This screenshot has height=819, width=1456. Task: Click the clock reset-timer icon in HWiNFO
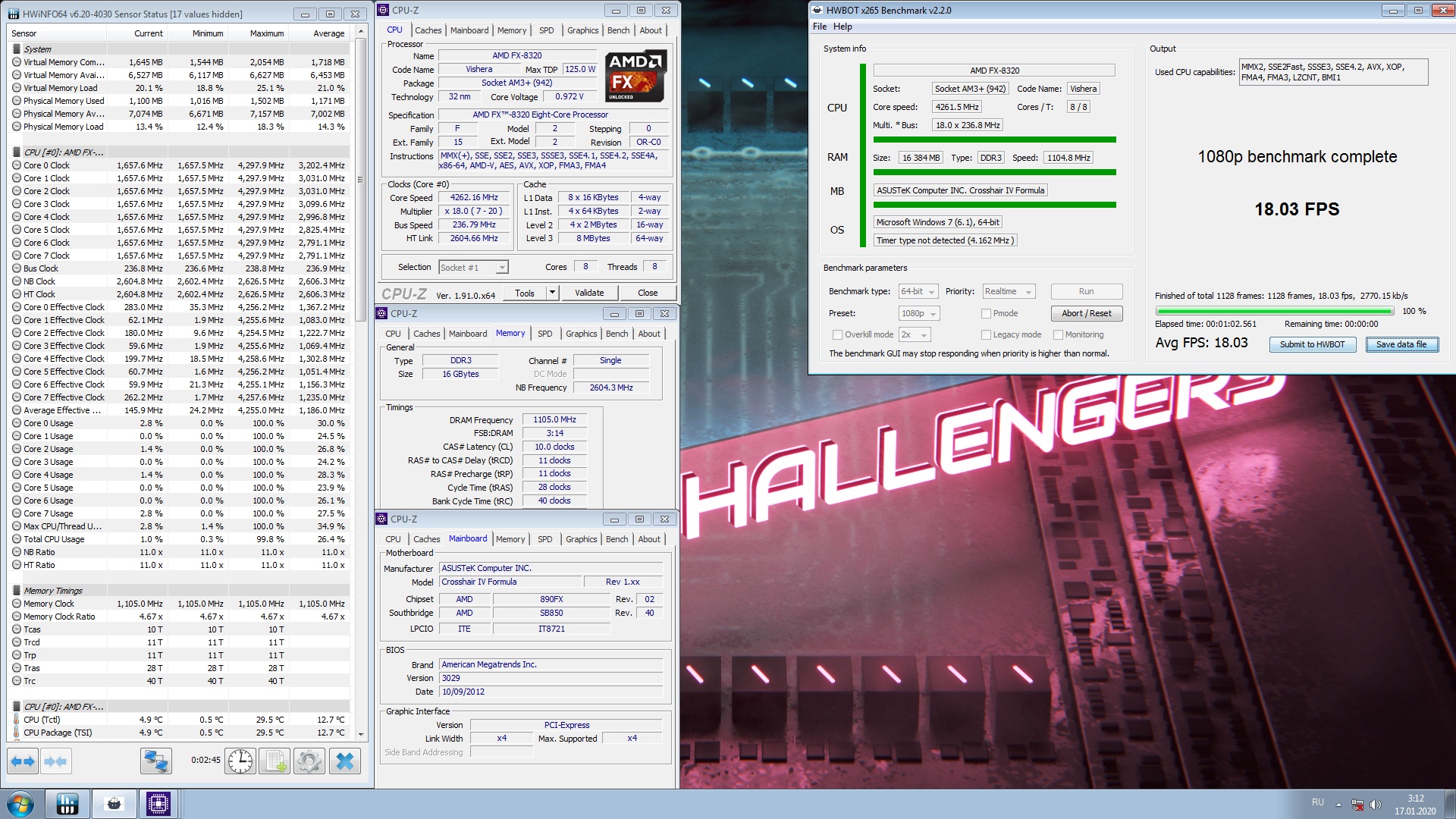(x=240, y=761)
